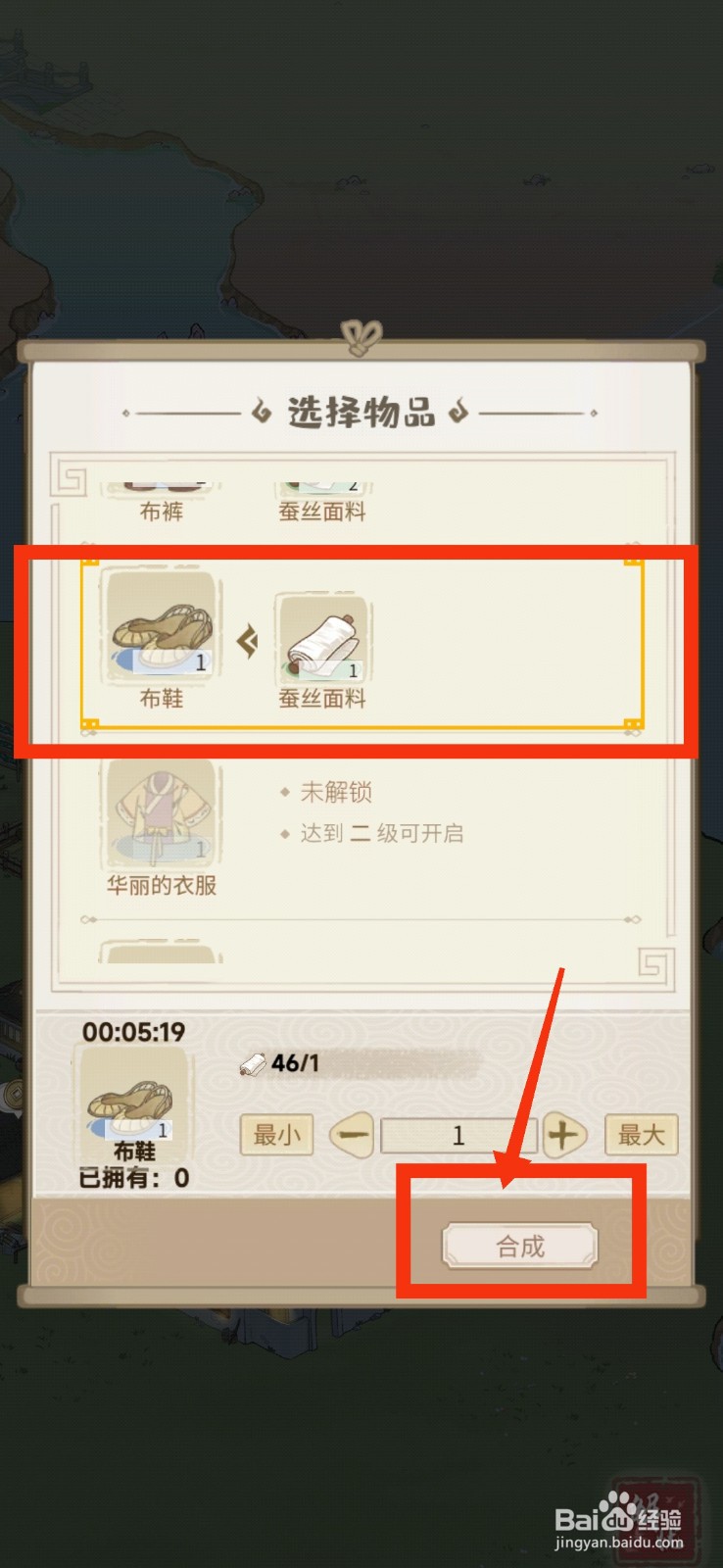Tap the knot ornament atop the scroll
Screen dimensions: 723x1568
361,338
